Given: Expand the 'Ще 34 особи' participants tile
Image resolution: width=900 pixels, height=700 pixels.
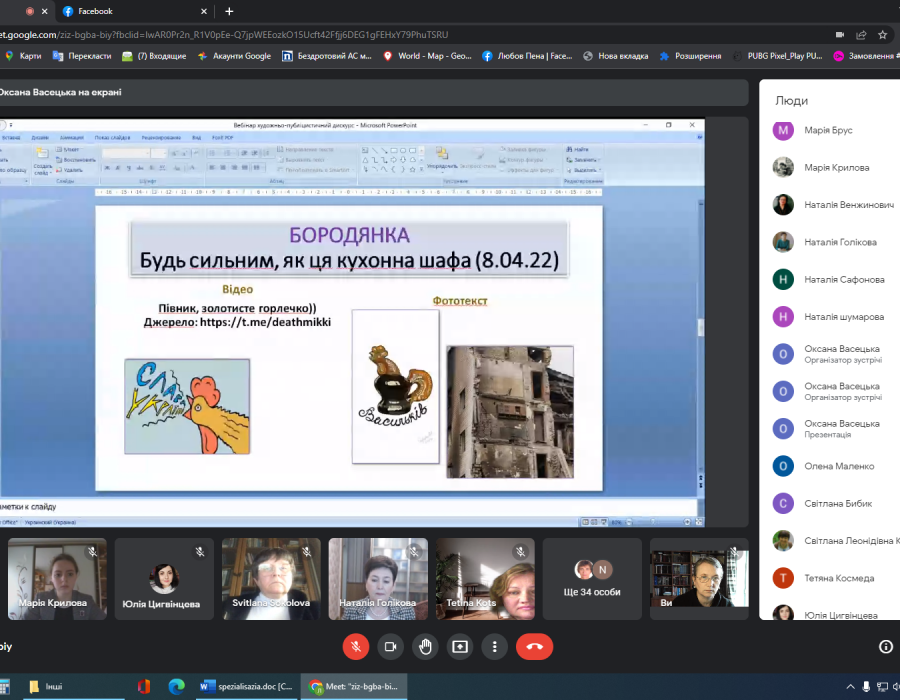Looking at the screenshot, I should 592,579.
